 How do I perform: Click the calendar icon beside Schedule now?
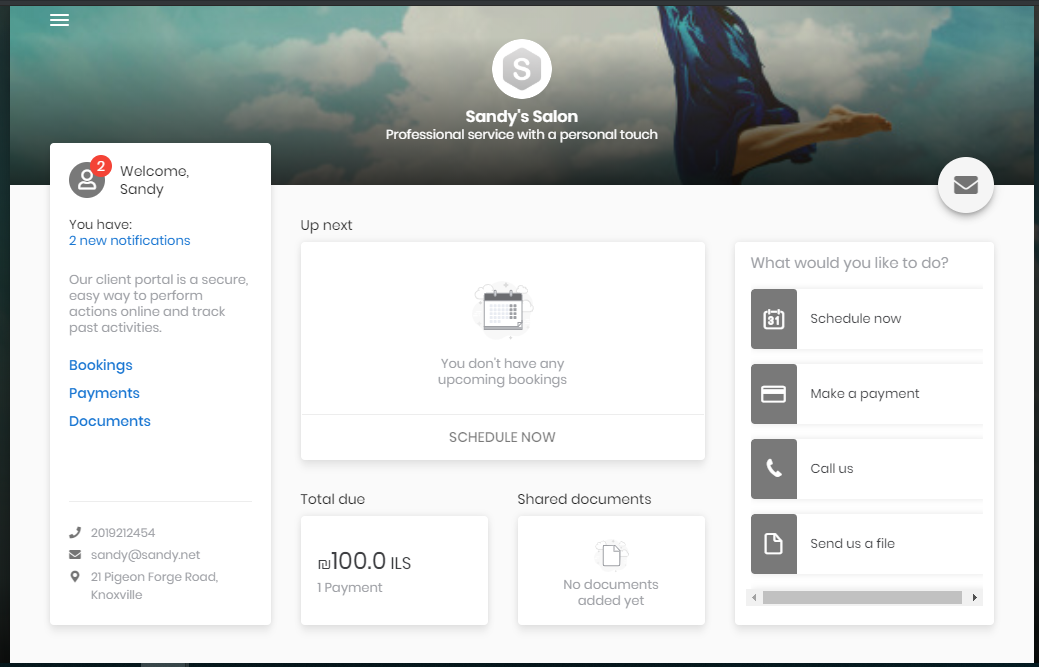click(773, 319)
